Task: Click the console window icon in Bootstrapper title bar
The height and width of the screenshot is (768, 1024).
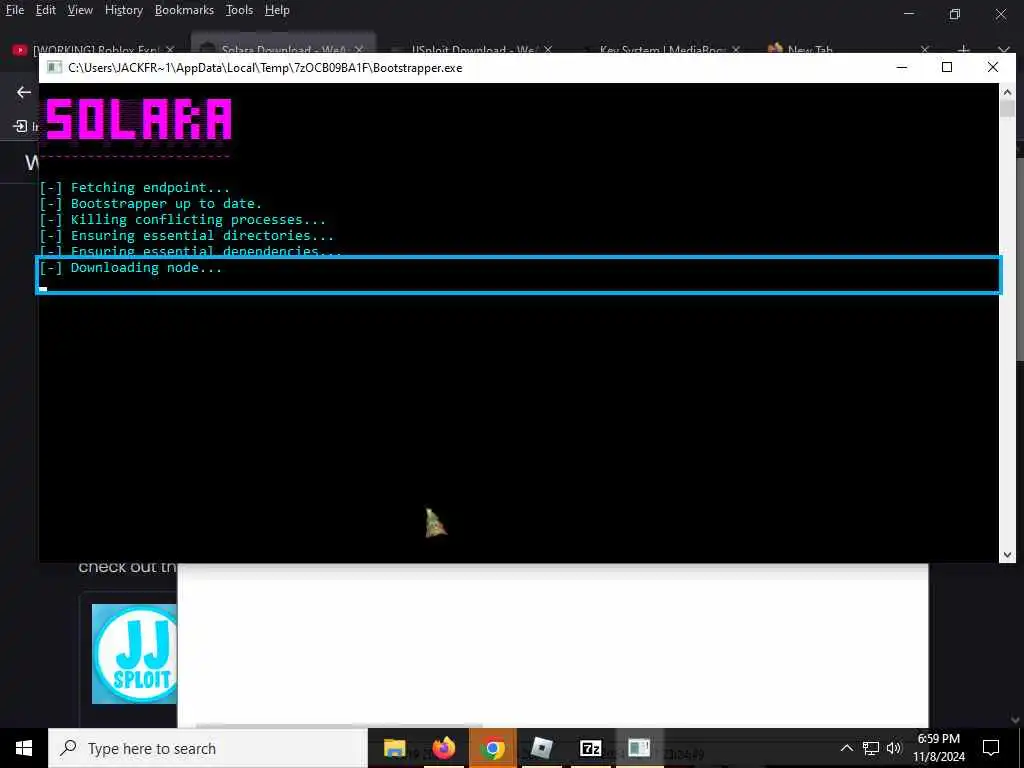Action: pos(55,67)
